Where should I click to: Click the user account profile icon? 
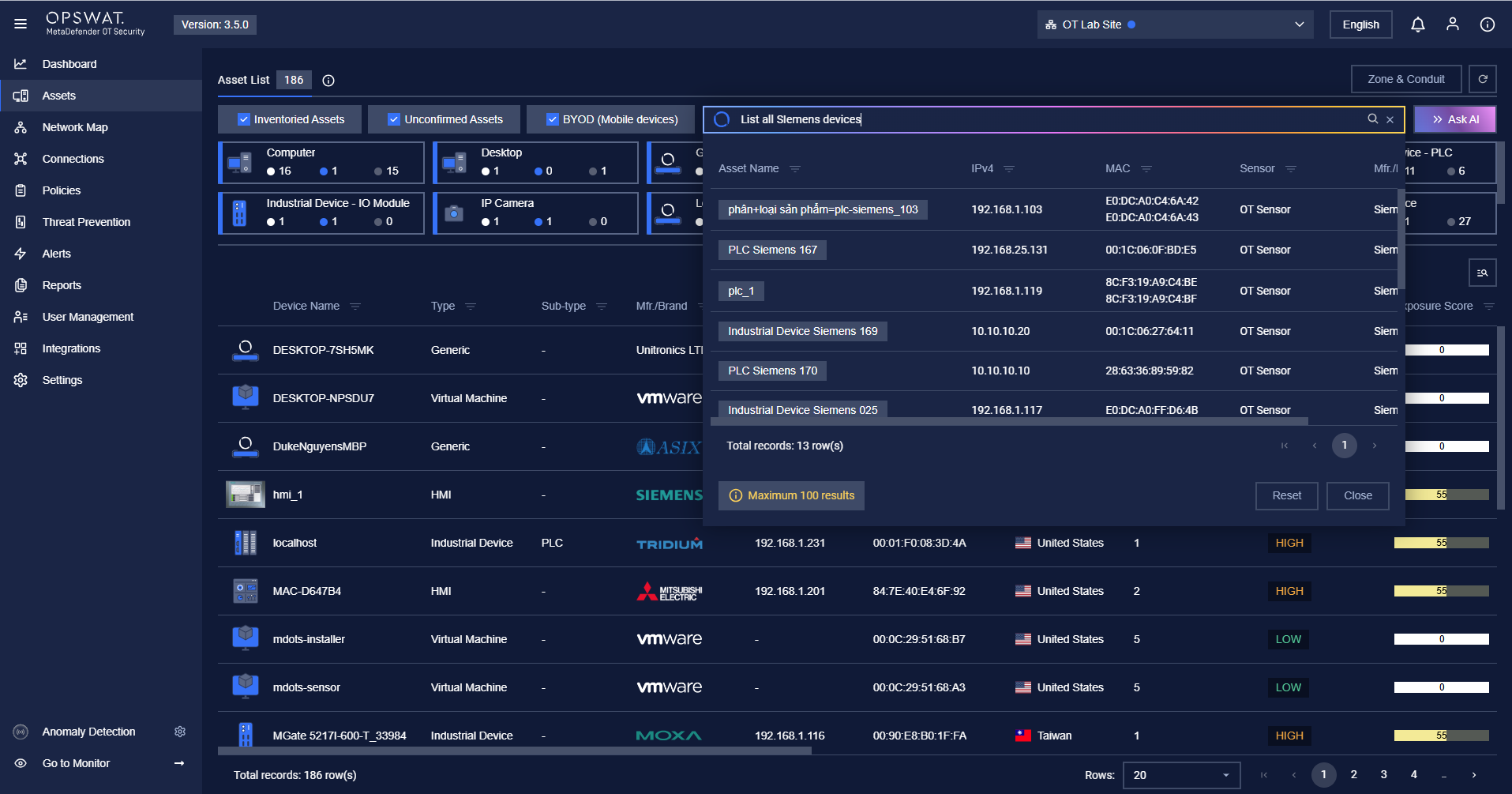[1452, 24]
